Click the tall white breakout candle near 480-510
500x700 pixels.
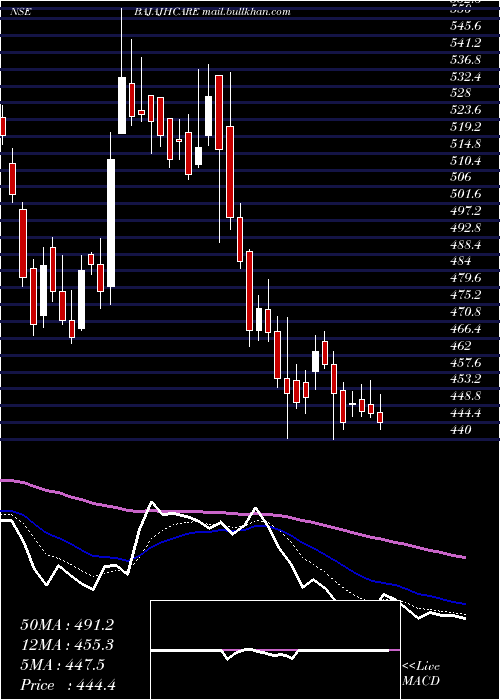tap(111, 223)
